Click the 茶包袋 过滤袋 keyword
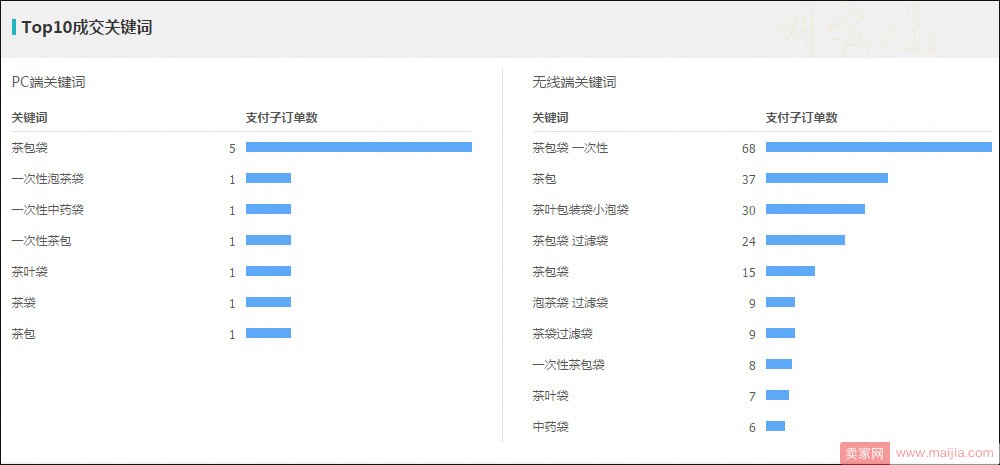The width and height of the screenshot is (1000, 465). click(x=570, y=241)
